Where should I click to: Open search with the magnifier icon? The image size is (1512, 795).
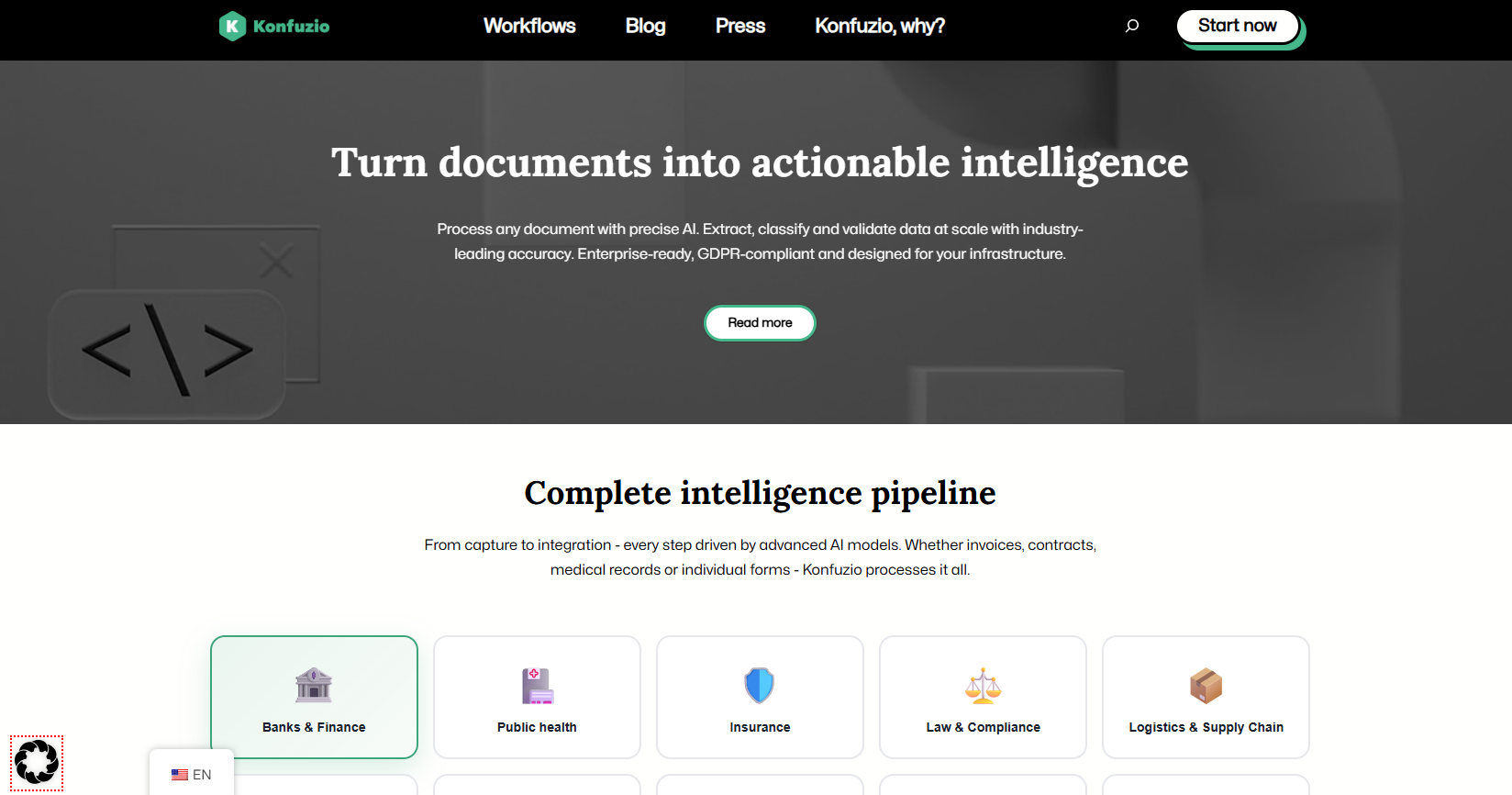click(1132, 26)
